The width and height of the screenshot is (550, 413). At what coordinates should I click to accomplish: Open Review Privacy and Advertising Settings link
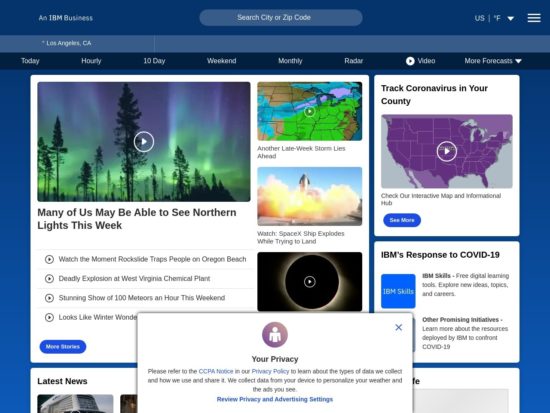point(275,399)
